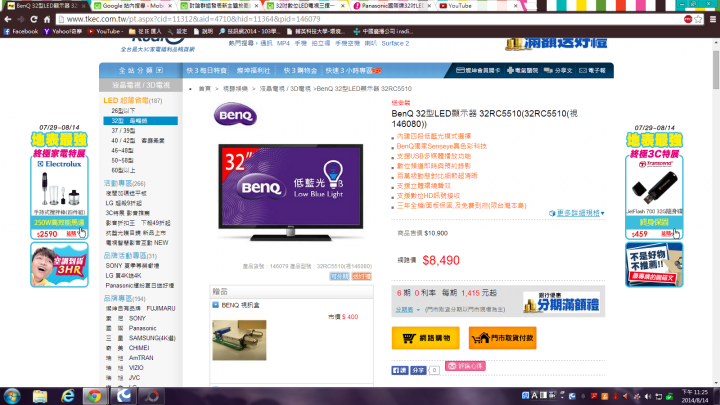Expand the installment plan table dropdown
Viewport: 720px width, 405px height.
pos(407,309)
